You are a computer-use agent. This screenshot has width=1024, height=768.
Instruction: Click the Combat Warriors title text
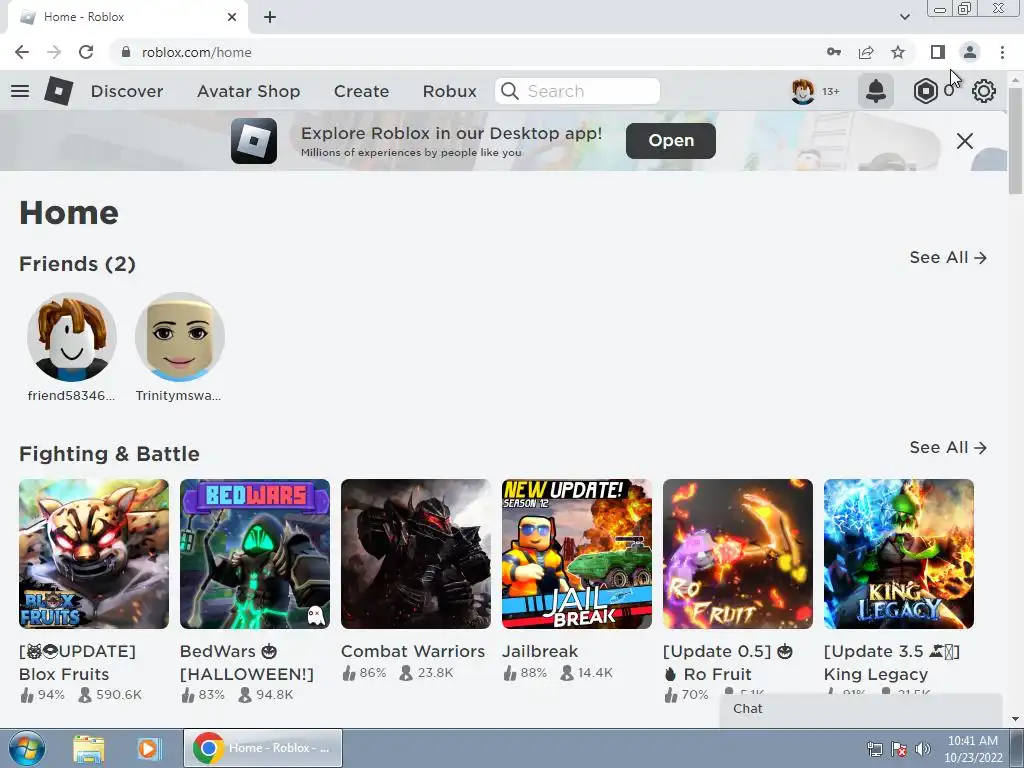coord(413,651)
